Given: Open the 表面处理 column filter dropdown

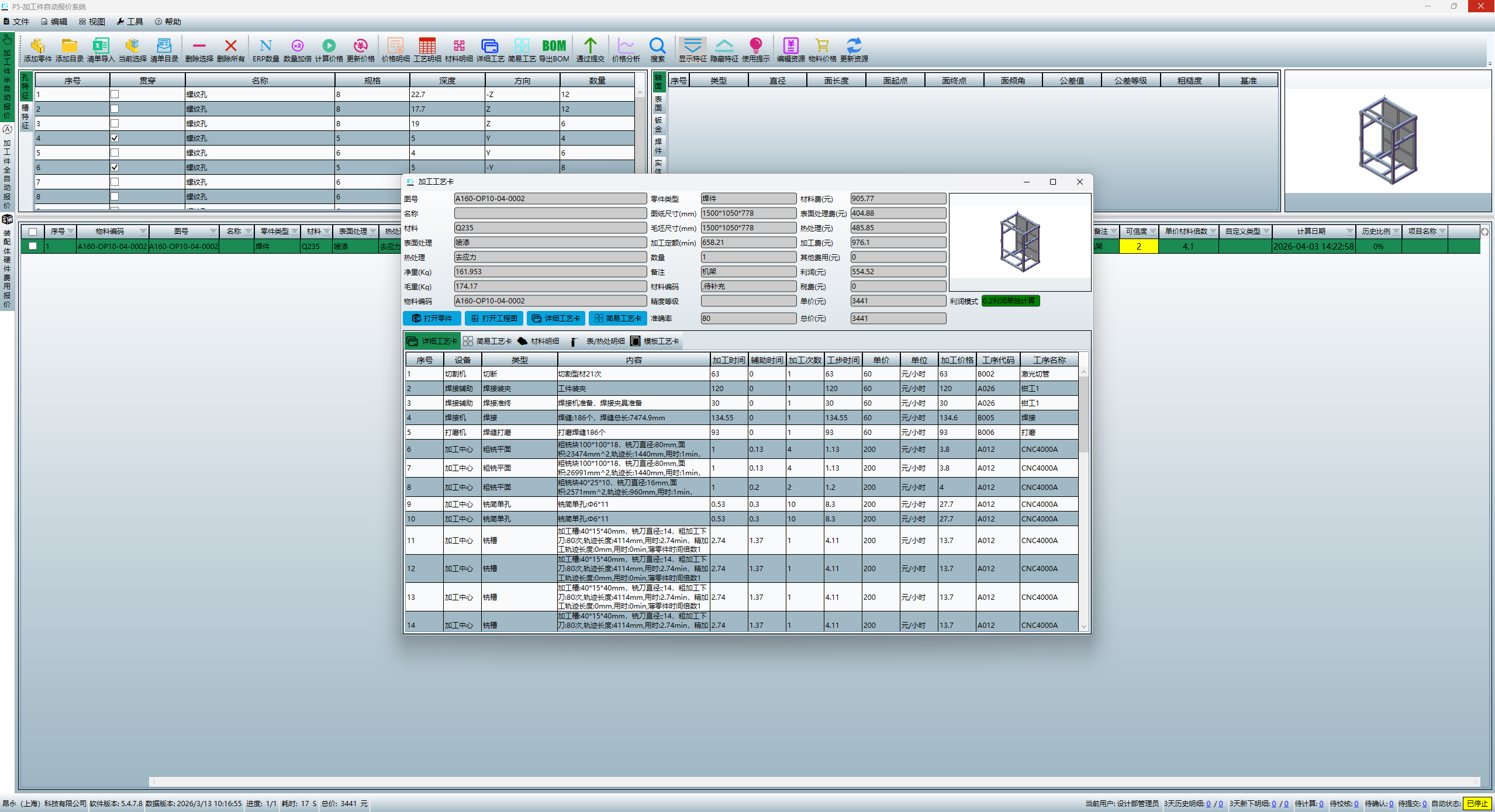Looking at the screenshot, I should (373, 231).
